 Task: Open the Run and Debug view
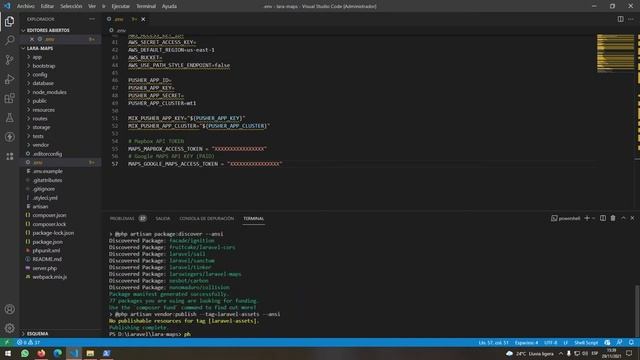pyautogui.click(x=9, y=79)
